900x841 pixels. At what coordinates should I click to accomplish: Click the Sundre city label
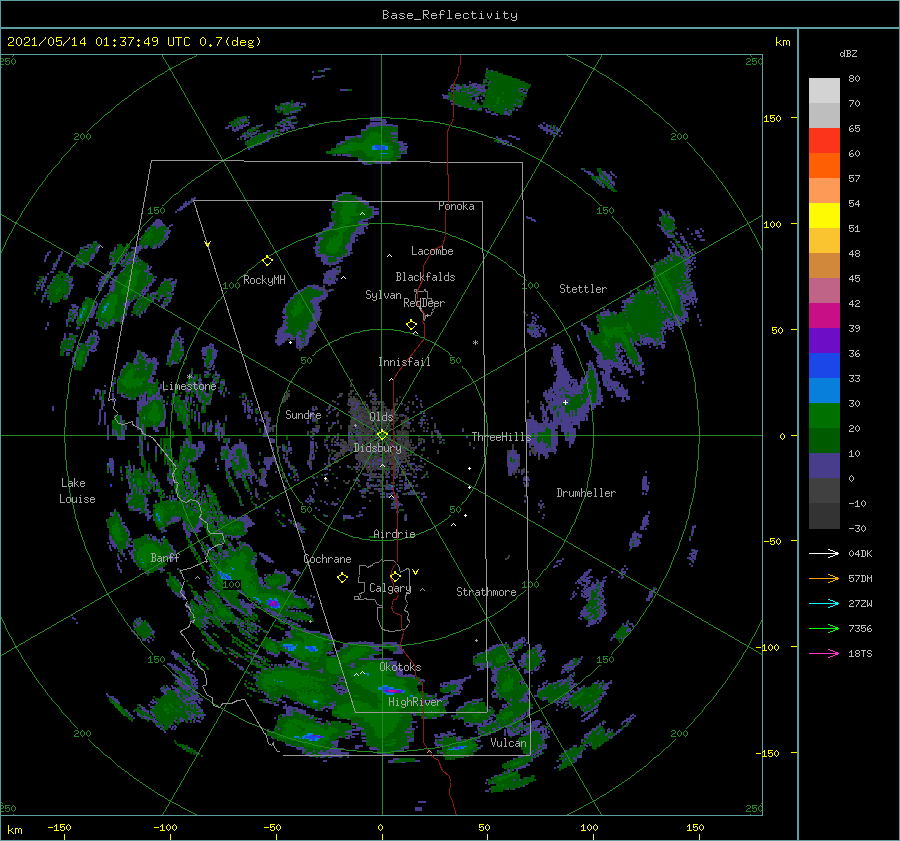[303, 414]
